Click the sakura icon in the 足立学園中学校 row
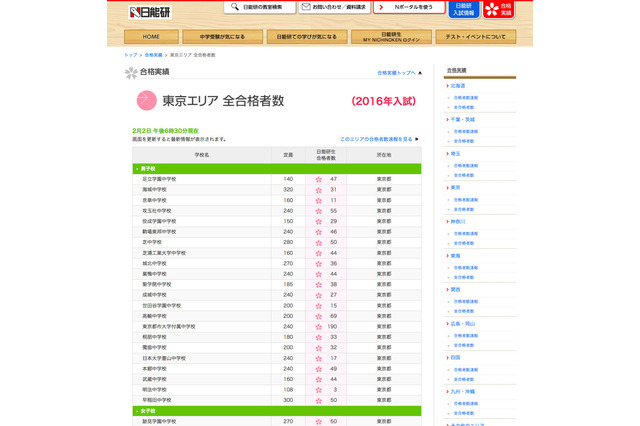 click(x=319, y=180)
